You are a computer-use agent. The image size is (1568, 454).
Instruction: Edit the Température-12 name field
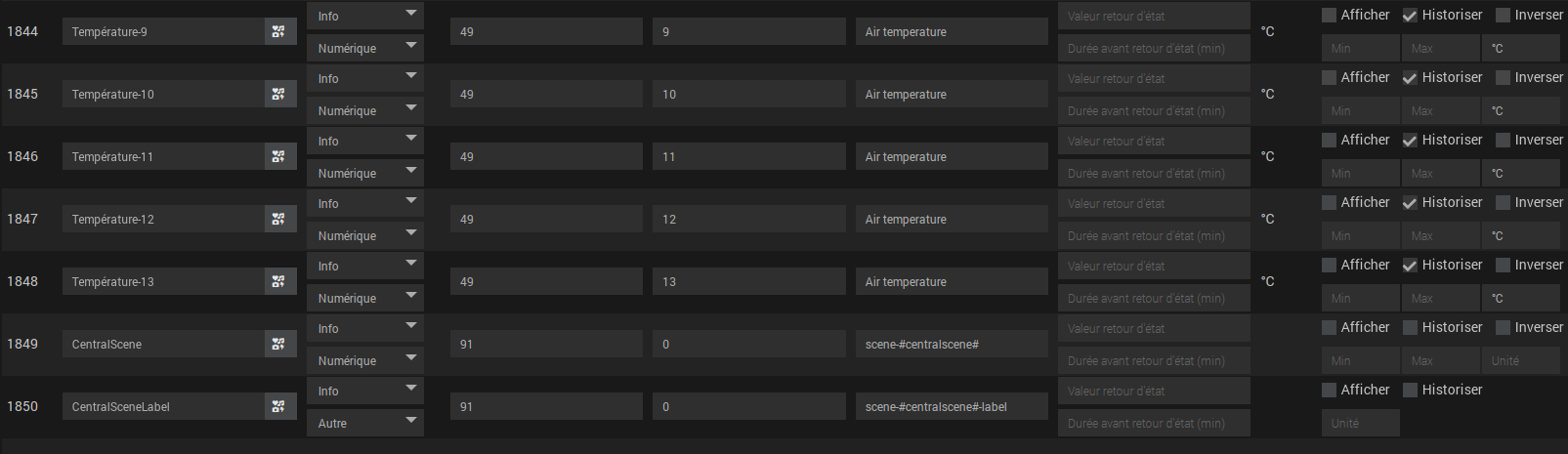point(163,219)
